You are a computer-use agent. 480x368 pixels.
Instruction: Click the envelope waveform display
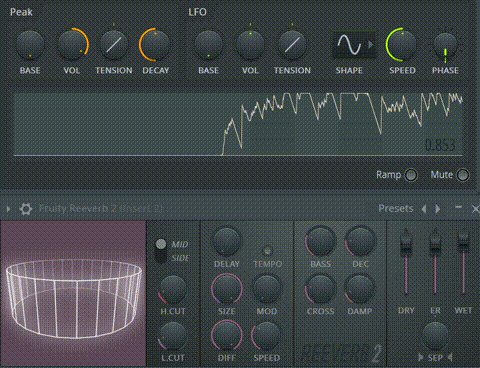click(238, 125)
